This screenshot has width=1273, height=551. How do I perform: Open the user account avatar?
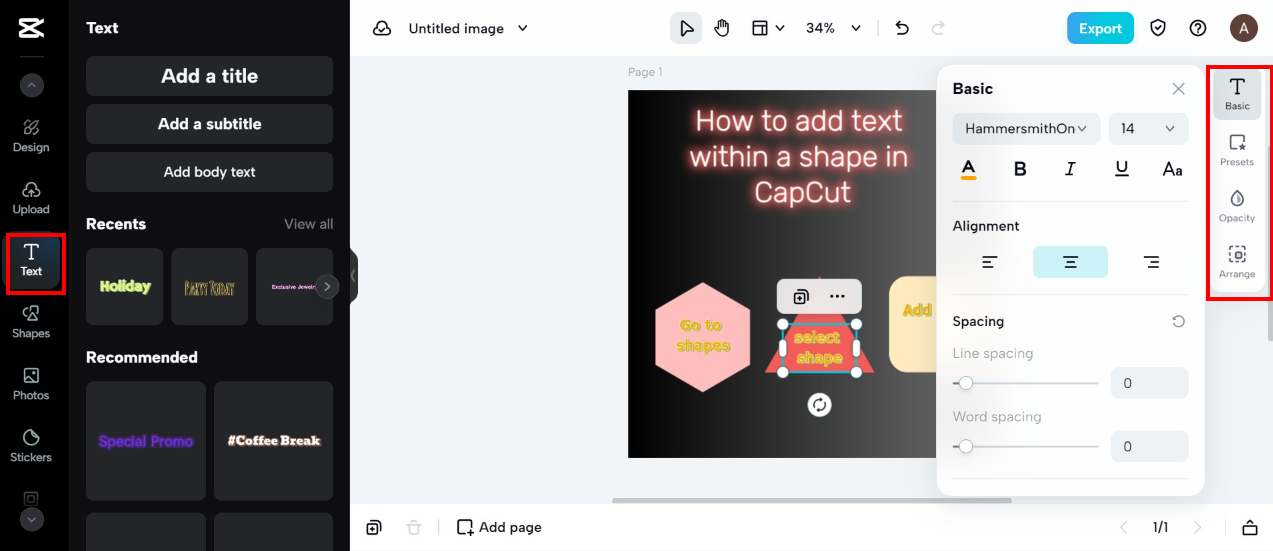(x=1244, y=28)
